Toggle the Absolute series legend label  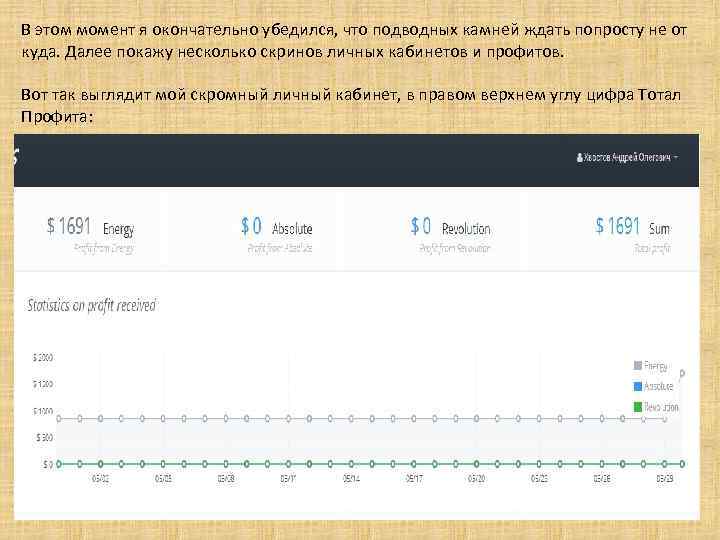[658, 387]
